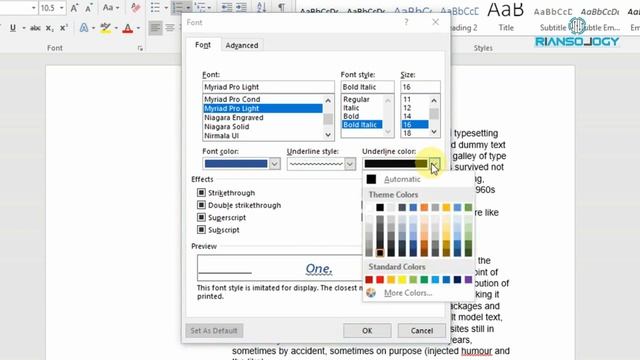
Task: Apply the Title style in Styles gallery
Action: pyautogui.click(x=506, y=16)
